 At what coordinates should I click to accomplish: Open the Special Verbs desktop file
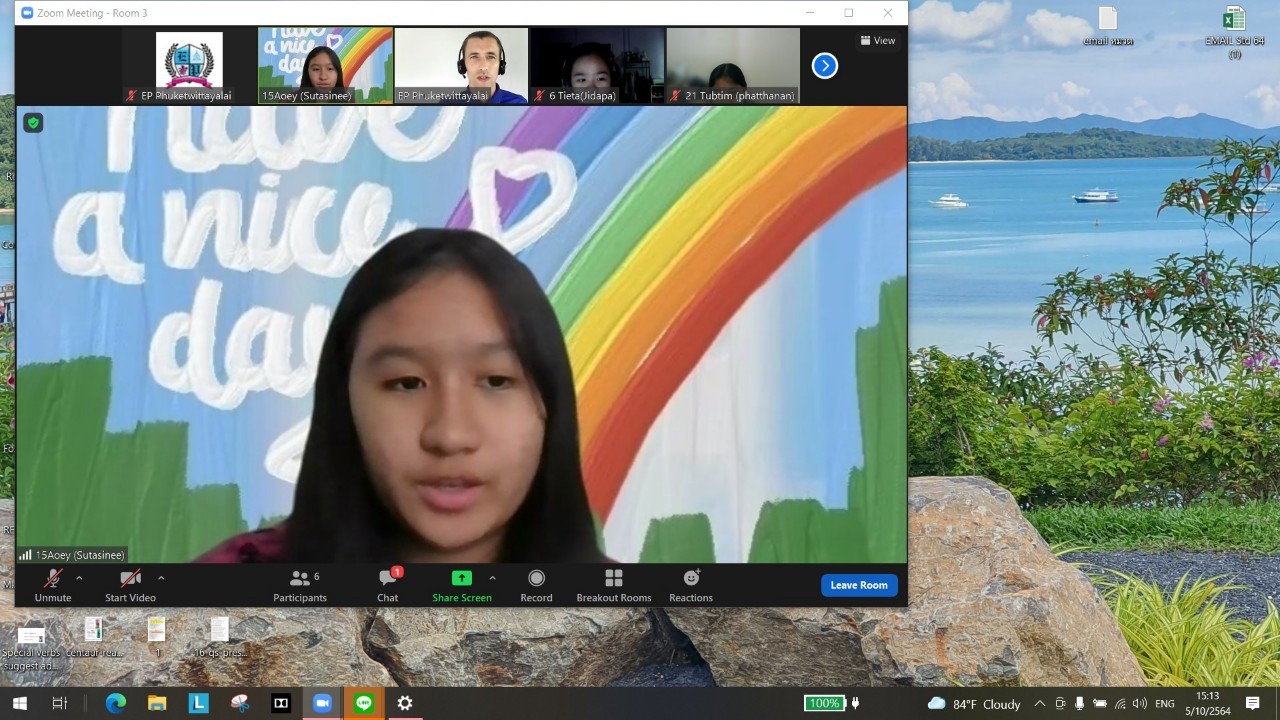(31, 648)
